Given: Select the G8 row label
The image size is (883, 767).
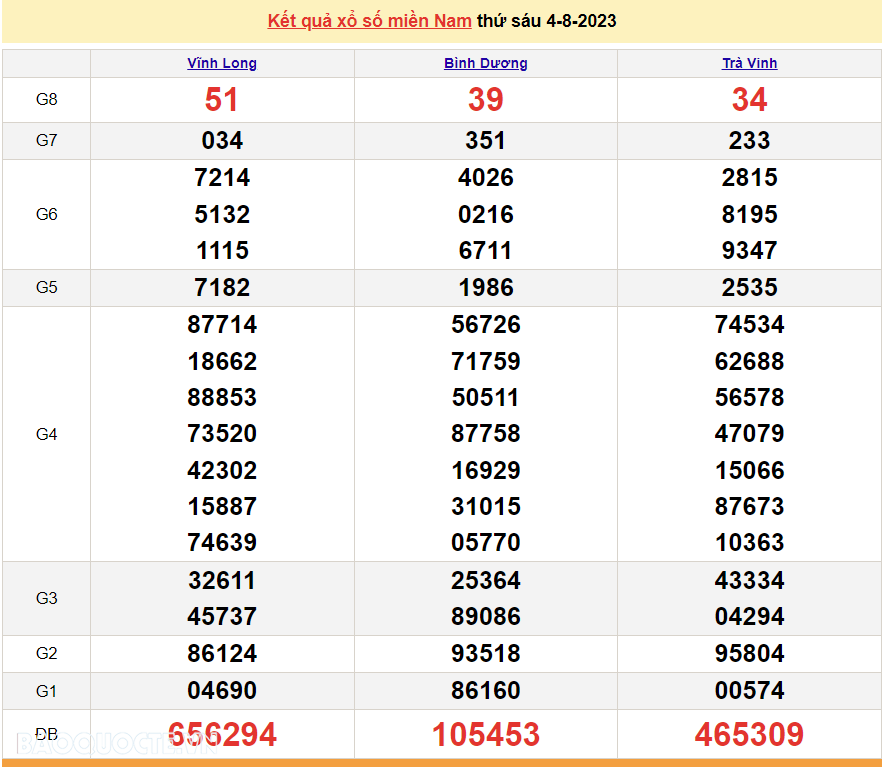Looking at the screenshot, I should [x=47, y=100].
